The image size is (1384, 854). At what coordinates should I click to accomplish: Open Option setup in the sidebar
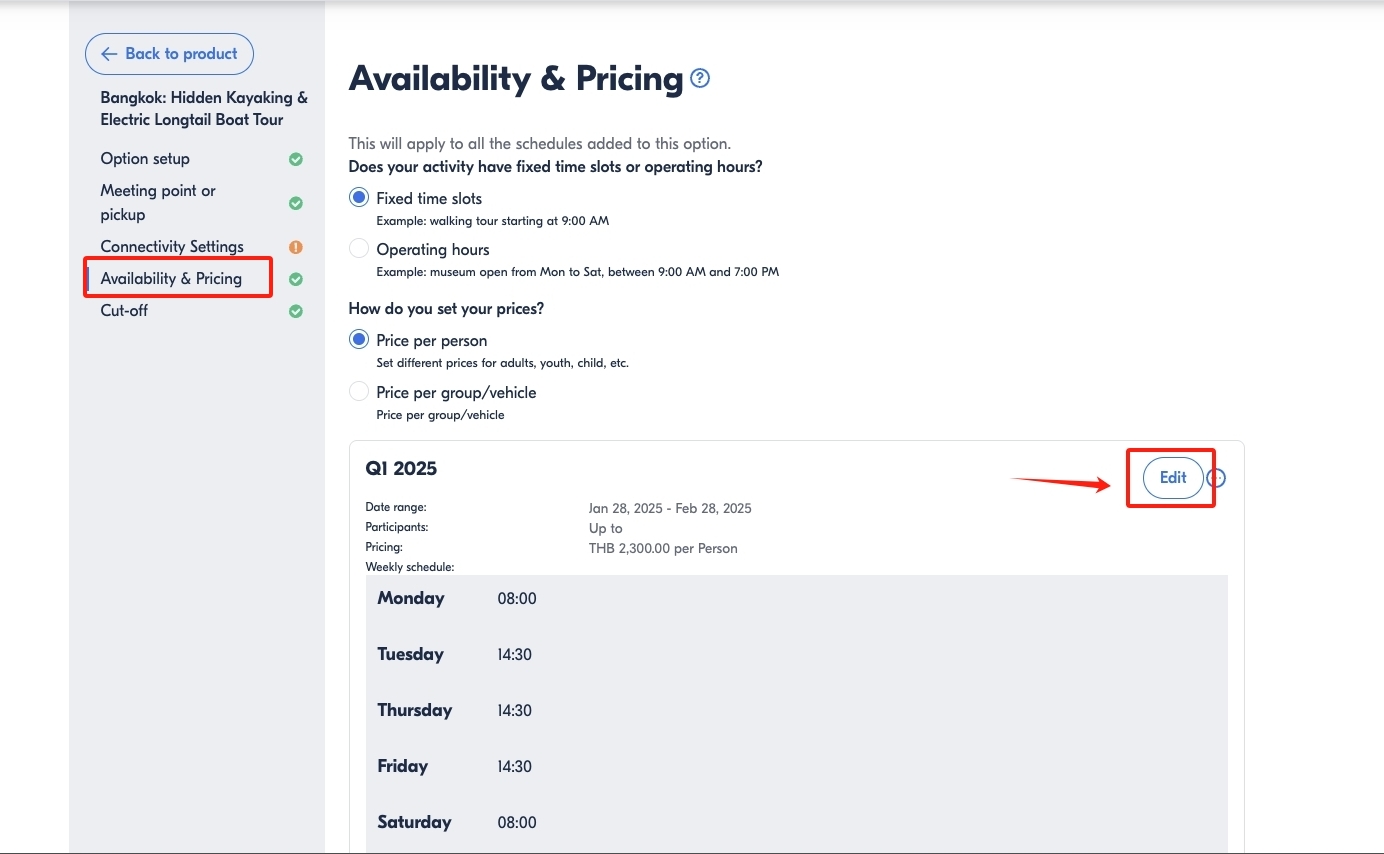(x=145, y=159)
